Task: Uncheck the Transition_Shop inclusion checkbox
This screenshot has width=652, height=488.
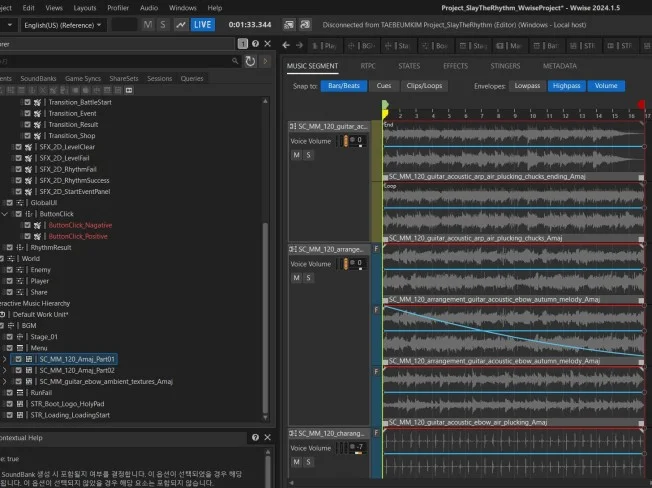Action: pos(26,136)
